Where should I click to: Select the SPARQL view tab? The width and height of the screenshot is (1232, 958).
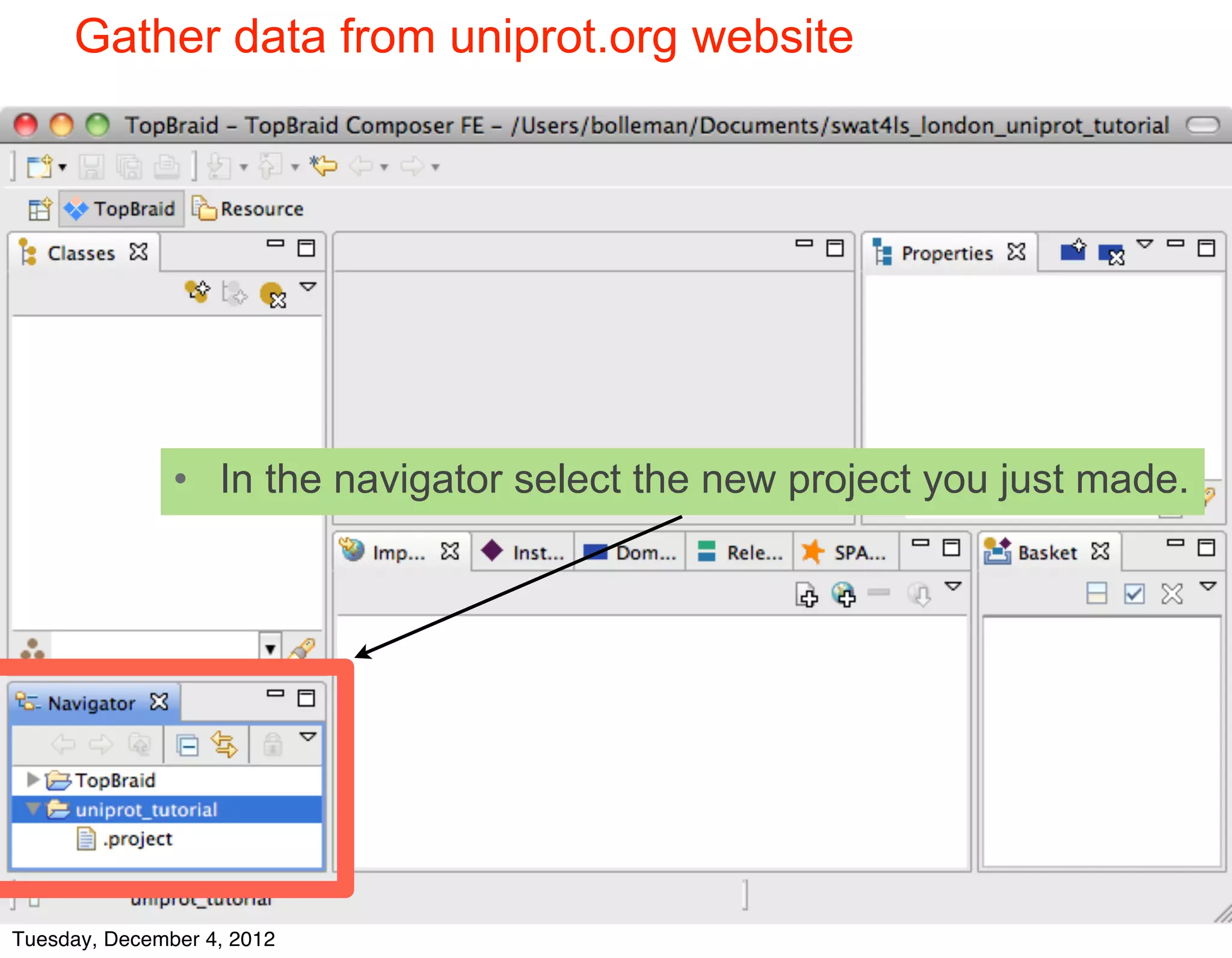(844, 551)
